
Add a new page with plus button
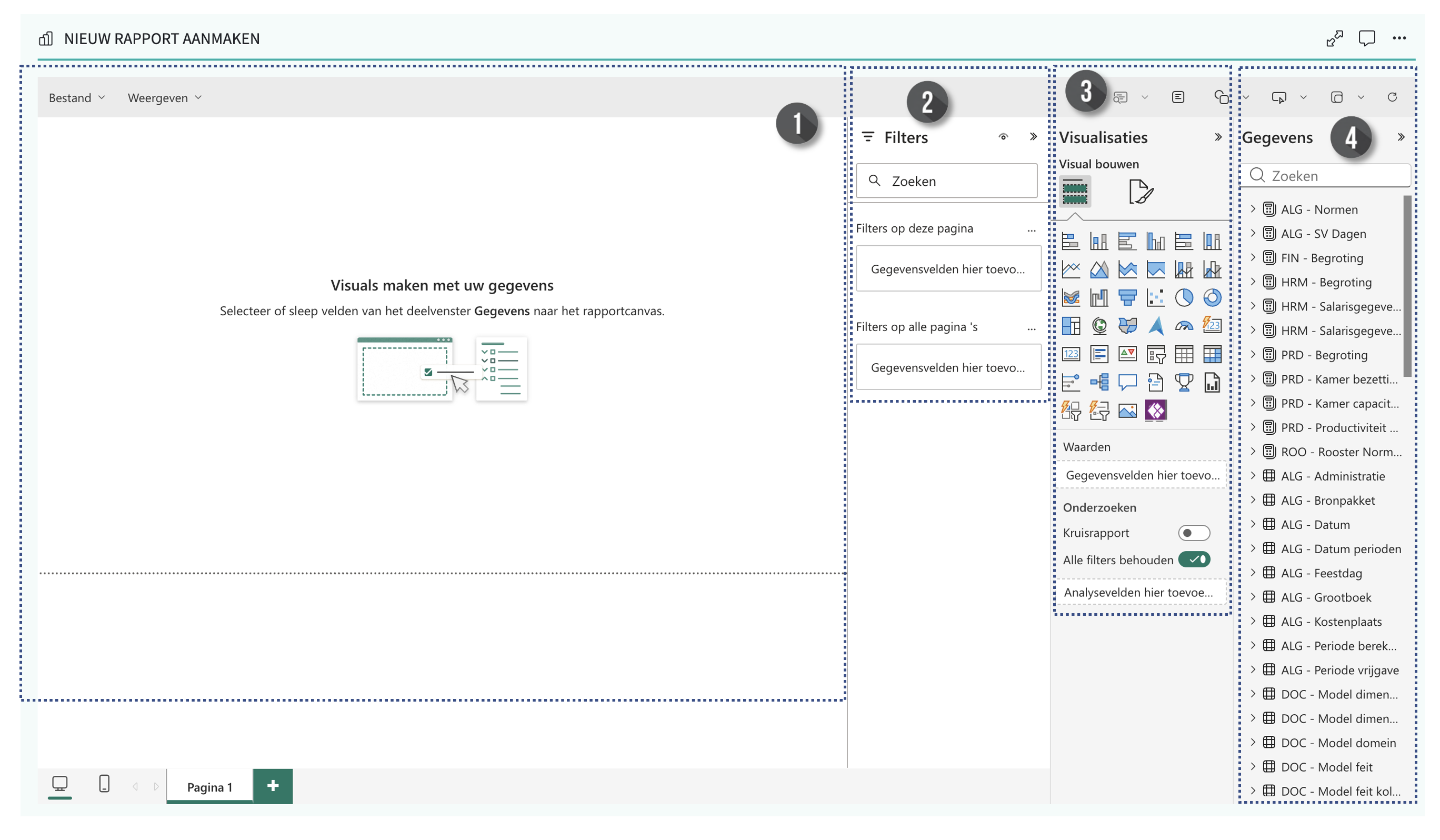tap(273, 786)
